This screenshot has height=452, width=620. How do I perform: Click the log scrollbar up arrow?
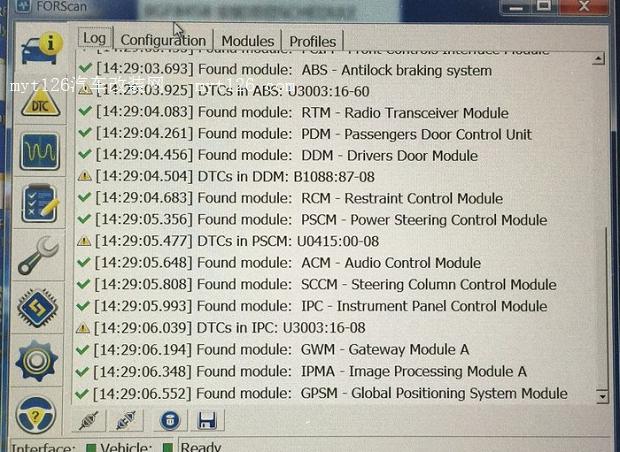point(598,59)
